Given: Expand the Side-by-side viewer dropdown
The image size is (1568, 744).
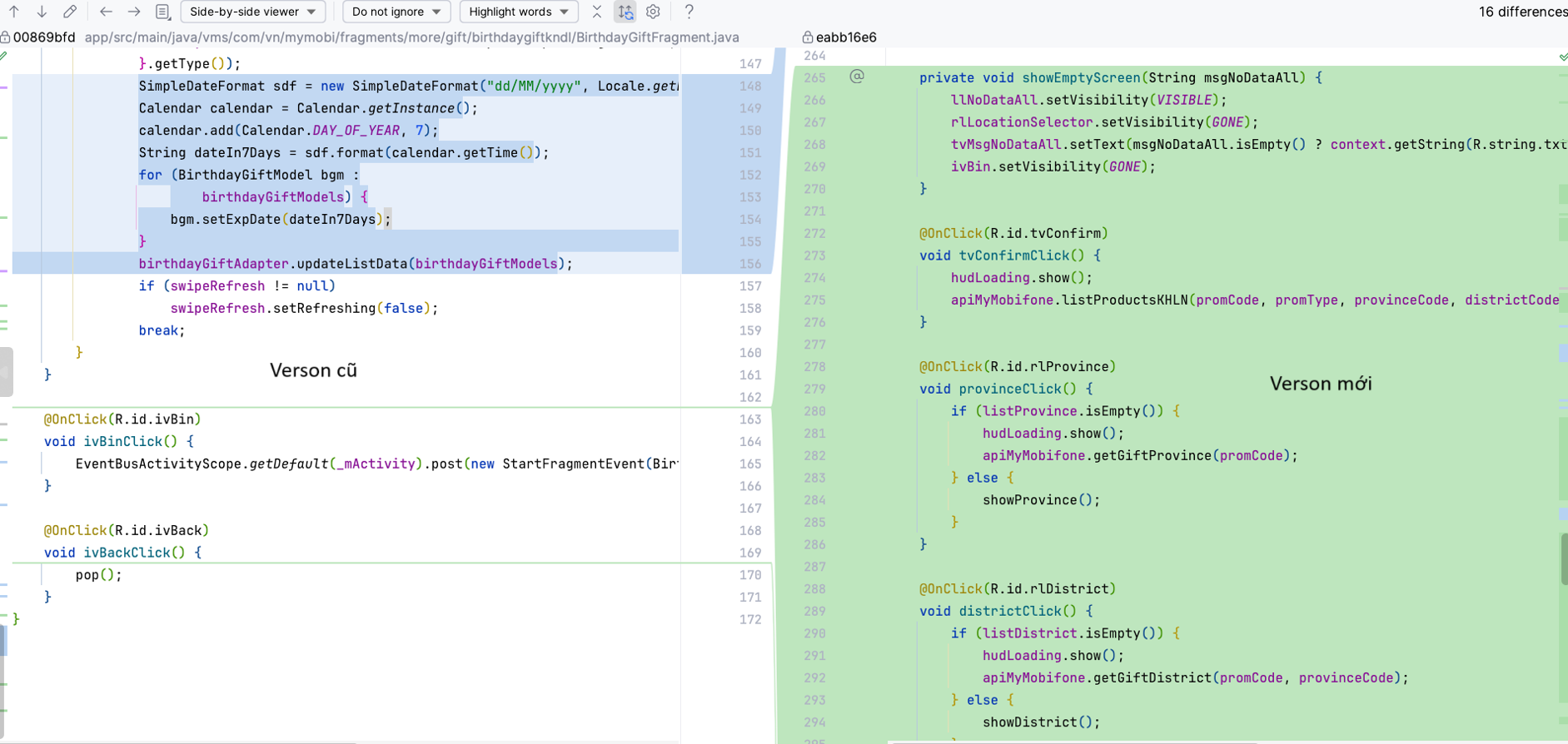Looking at the screenshot, I should coord(252,12).
